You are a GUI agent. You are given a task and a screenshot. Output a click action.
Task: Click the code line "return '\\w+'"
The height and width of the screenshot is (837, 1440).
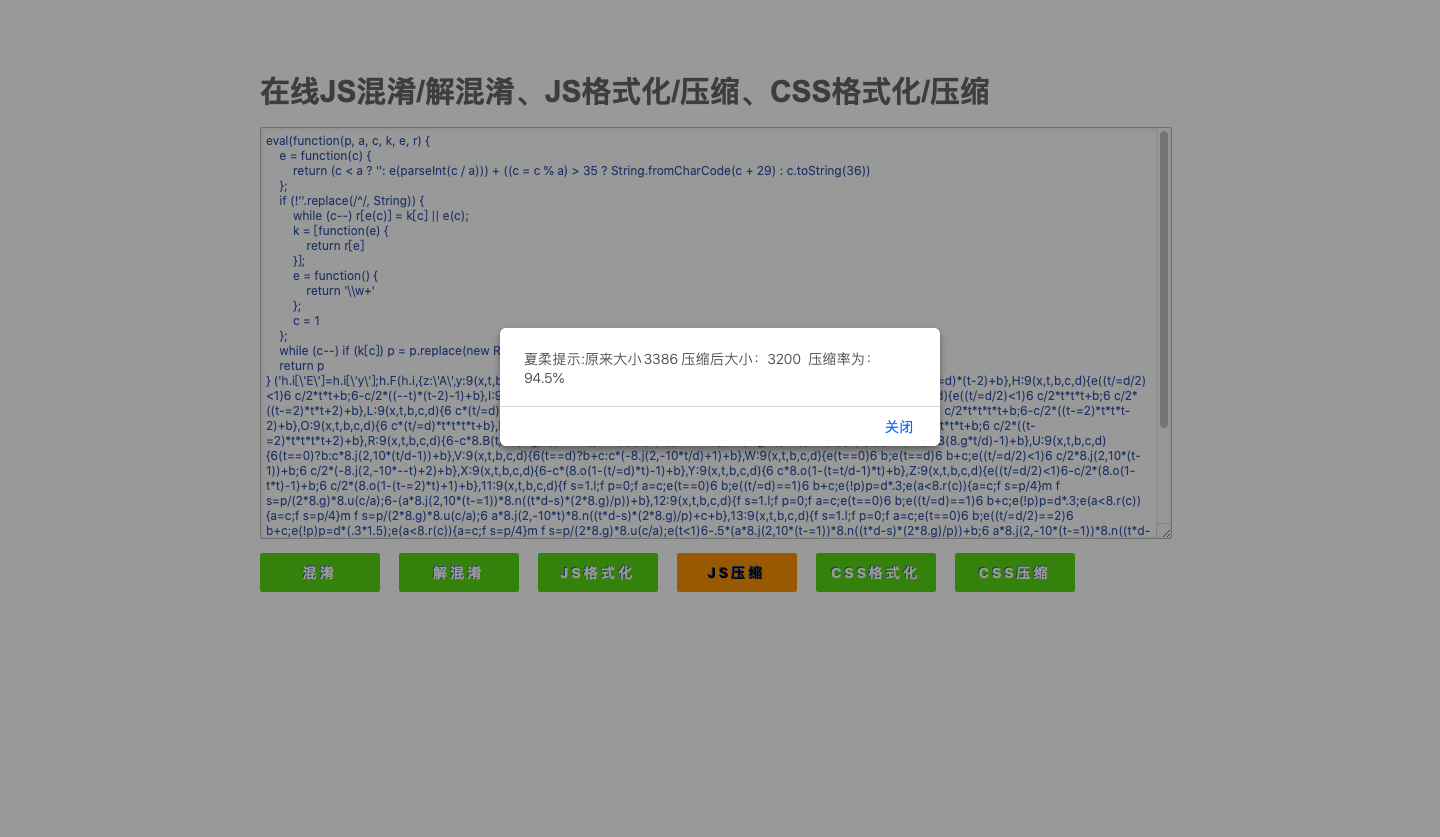[x=340, y=291]
